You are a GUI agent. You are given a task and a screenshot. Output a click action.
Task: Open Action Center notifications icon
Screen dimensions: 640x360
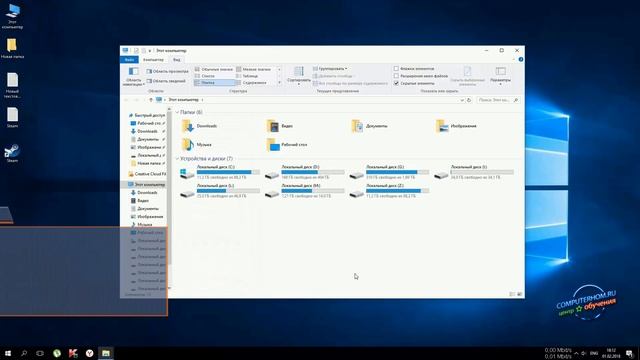pyautogui.click(x=629, y=353)
